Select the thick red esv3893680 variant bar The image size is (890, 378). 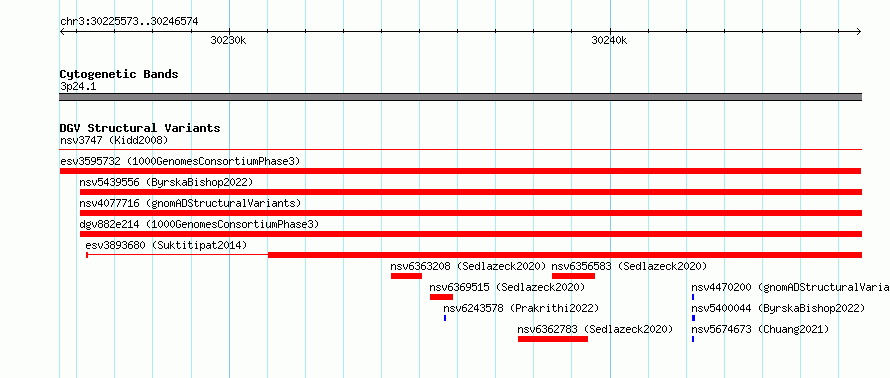[x=565, y=255]
